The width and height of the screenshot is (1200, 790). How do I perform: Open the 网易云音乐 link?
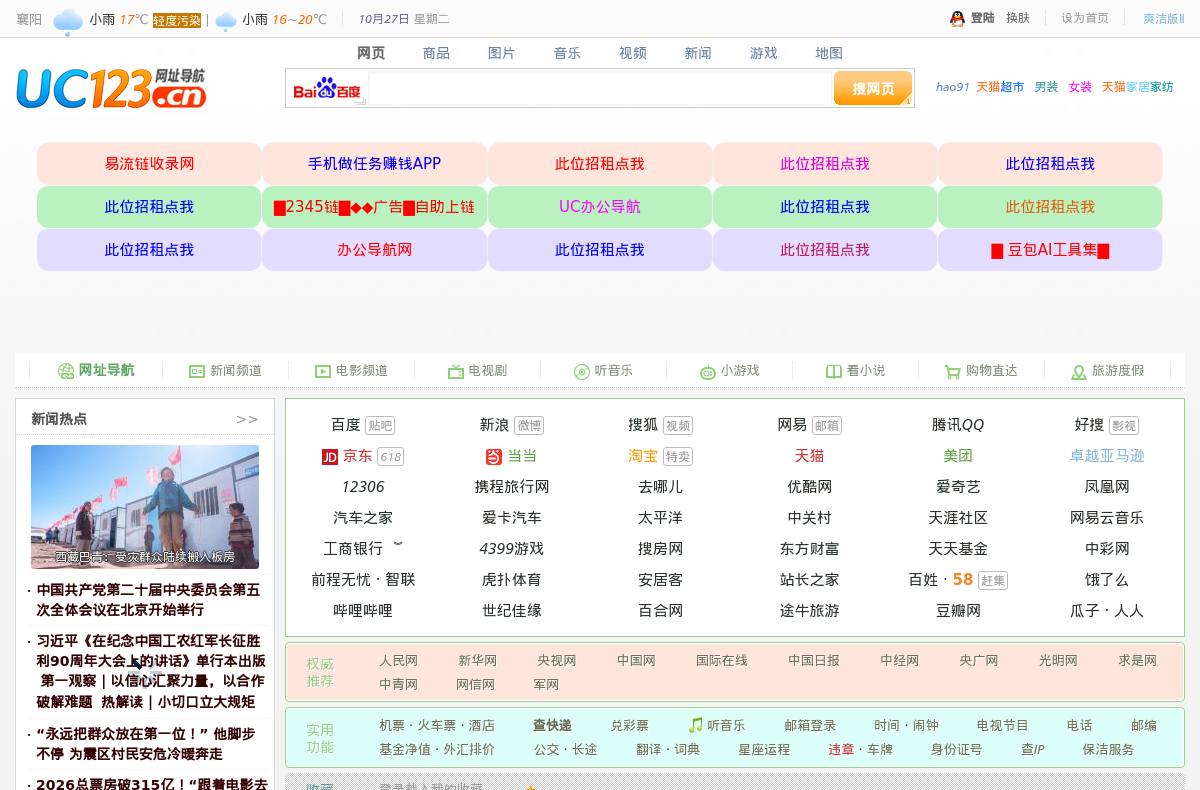point(1107,518)
